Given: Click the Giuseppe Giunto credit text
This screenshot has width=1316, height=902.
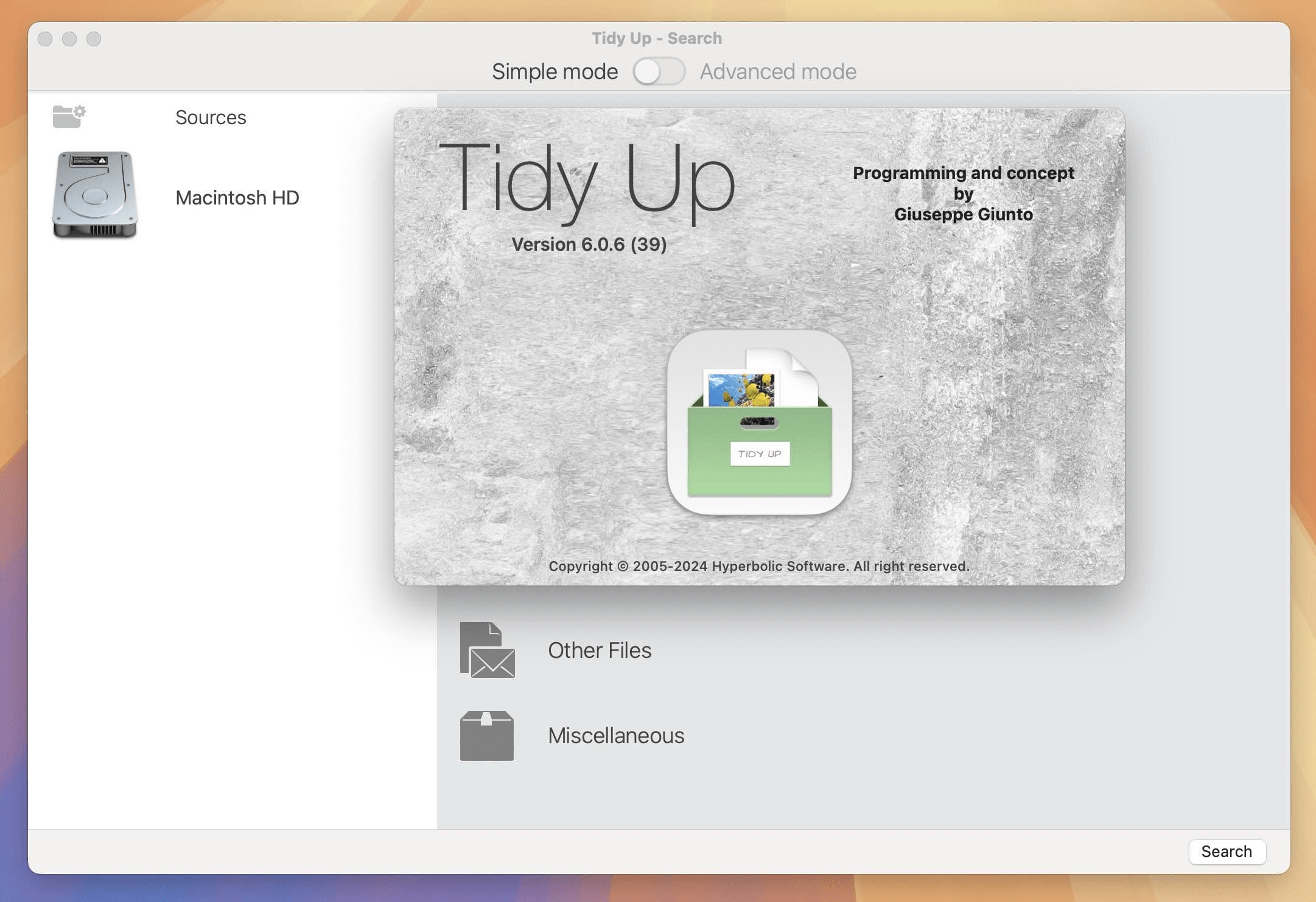Looking at the screenshot, I should (963, 214).
